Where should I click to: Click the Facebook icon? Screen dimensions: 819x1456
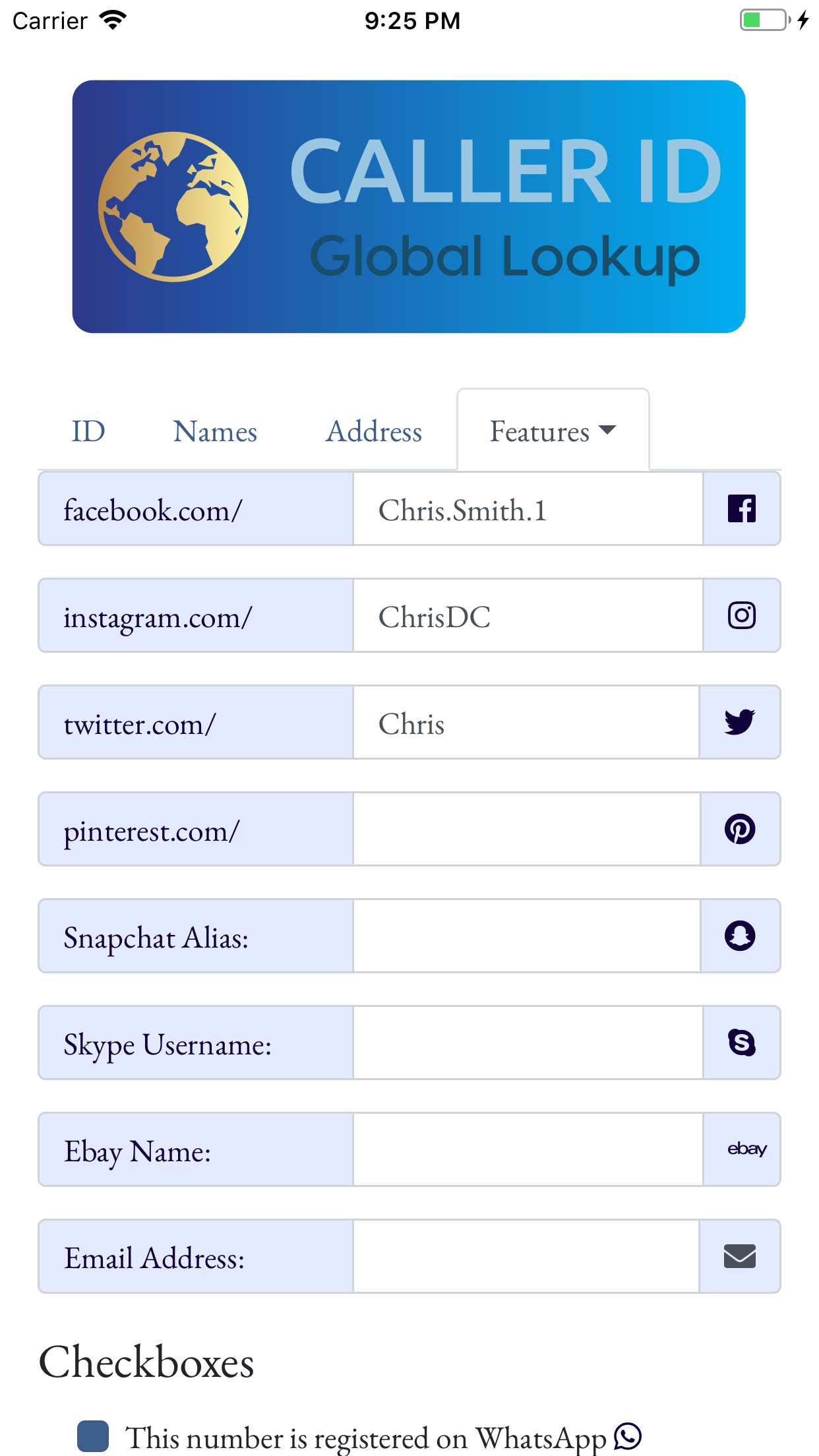pos(741,508)
